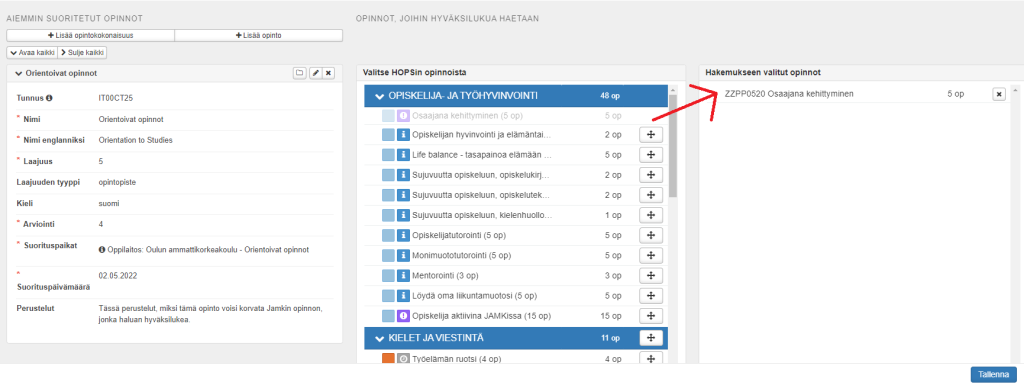Screen dimensions: 1024x385
Task: Click move button for Monimuototutorointi (5 op)
Action: coord(650,255)
